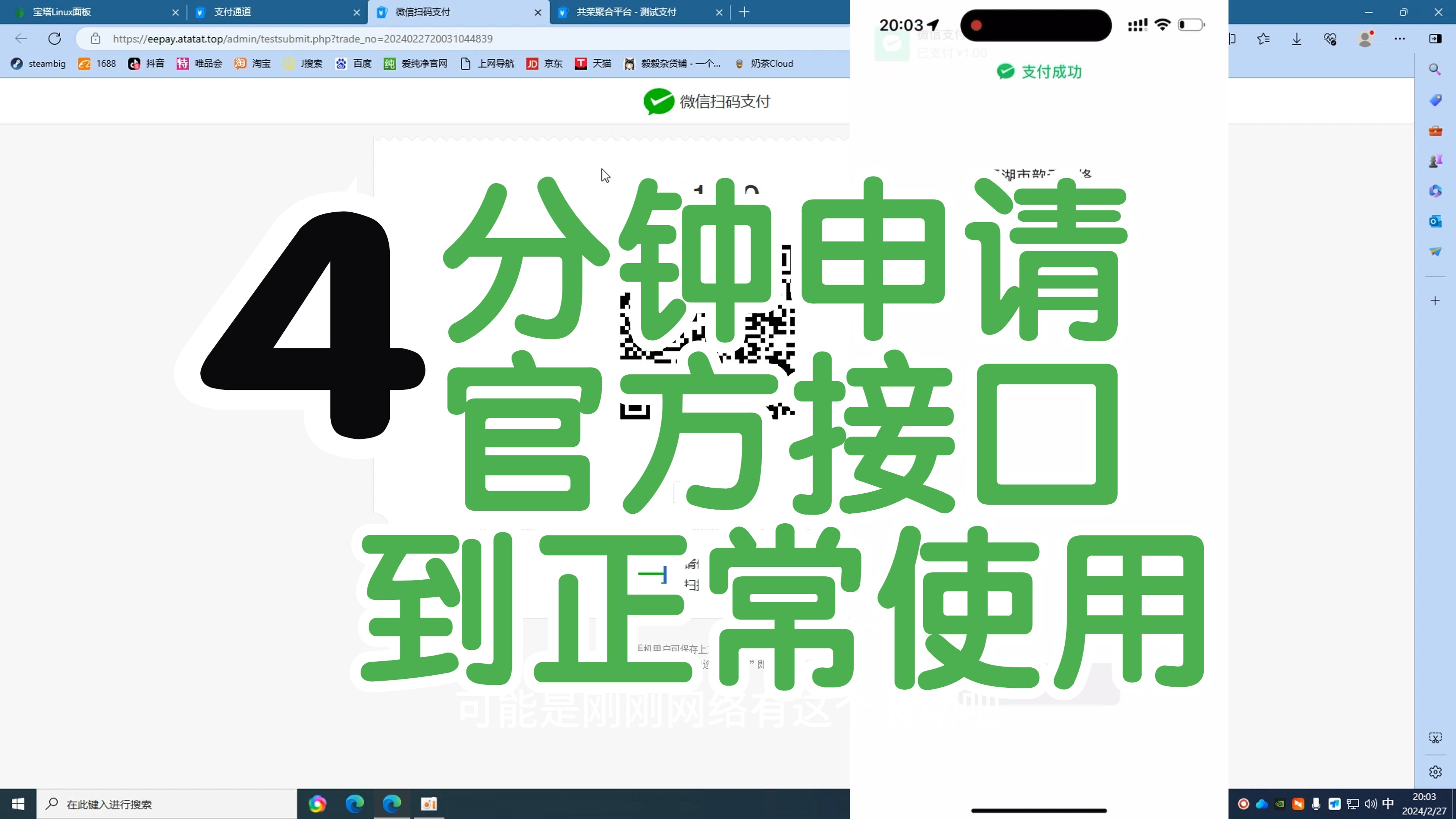Screen dimensions: 1456x819
Task: Close the 宝塔Linux面板 tab
Action: tap(175, 12)
